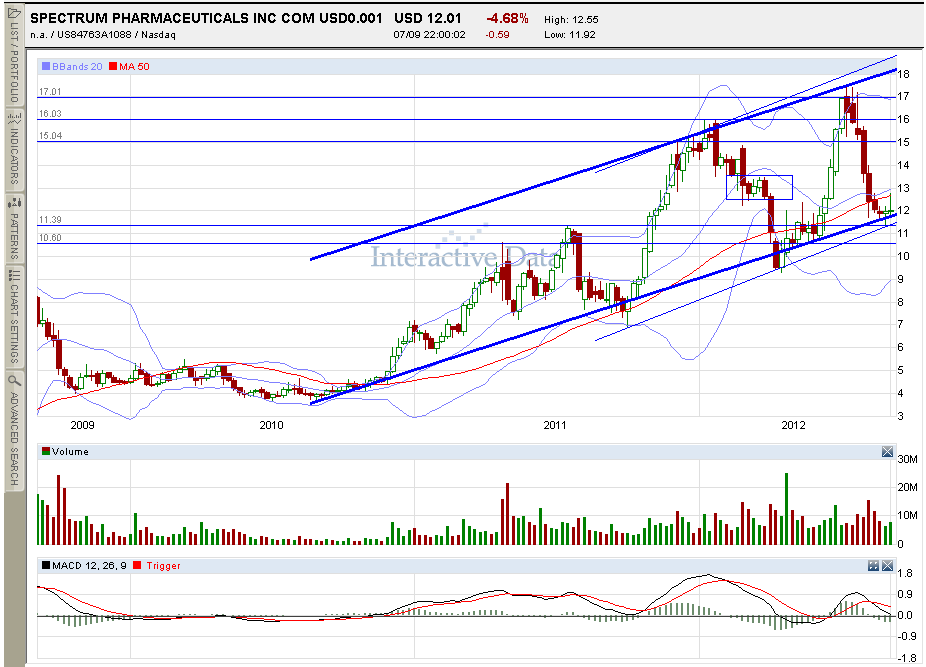Open the Patterns side tab
This screenshot has height=667, width=926.
(x=14, y=227)
